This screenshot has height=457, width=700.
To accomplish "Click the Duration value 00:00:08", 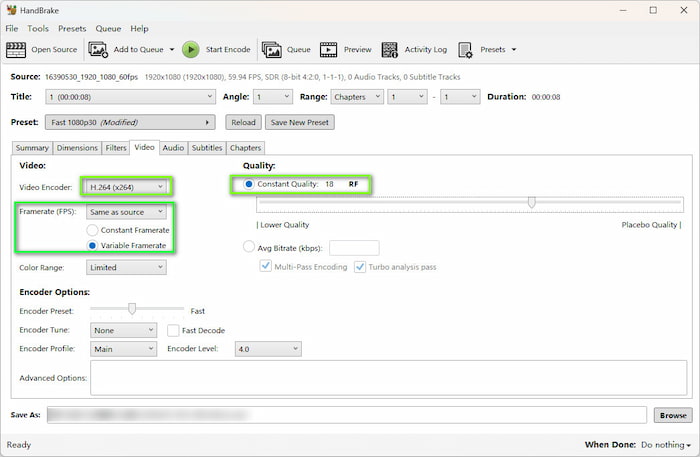I will coord(546,97).
